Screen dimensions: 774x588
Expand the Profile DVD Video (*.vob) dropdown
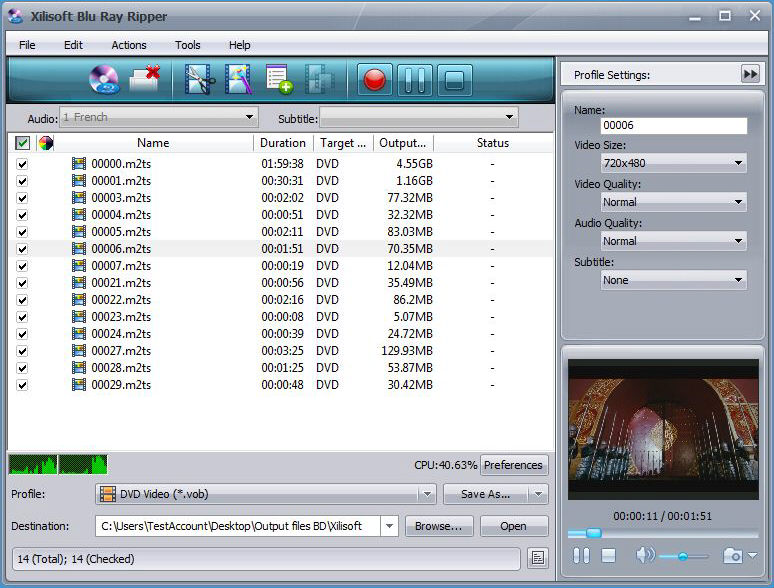pyautogui.click(x=426, y=494)
